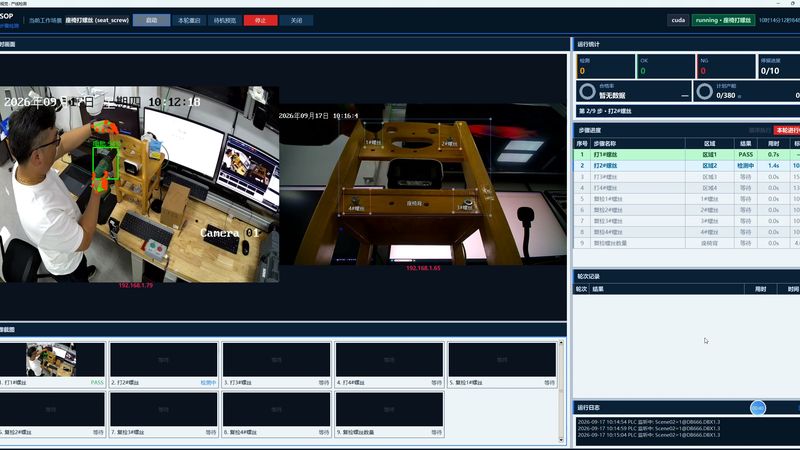Select step row 3 打3#螺丝
800x450 pixels.
[x=687, y=177]
